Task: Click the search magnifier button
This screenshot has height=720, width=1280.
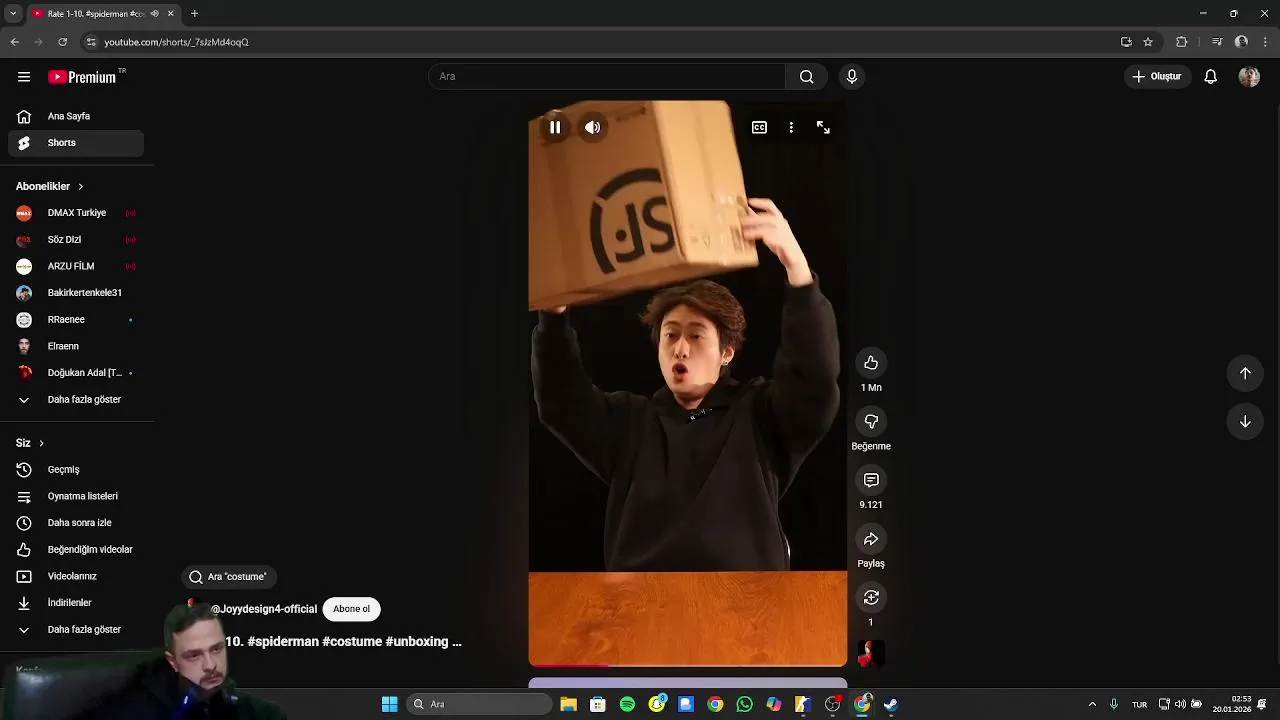Action: pos(806,77)
